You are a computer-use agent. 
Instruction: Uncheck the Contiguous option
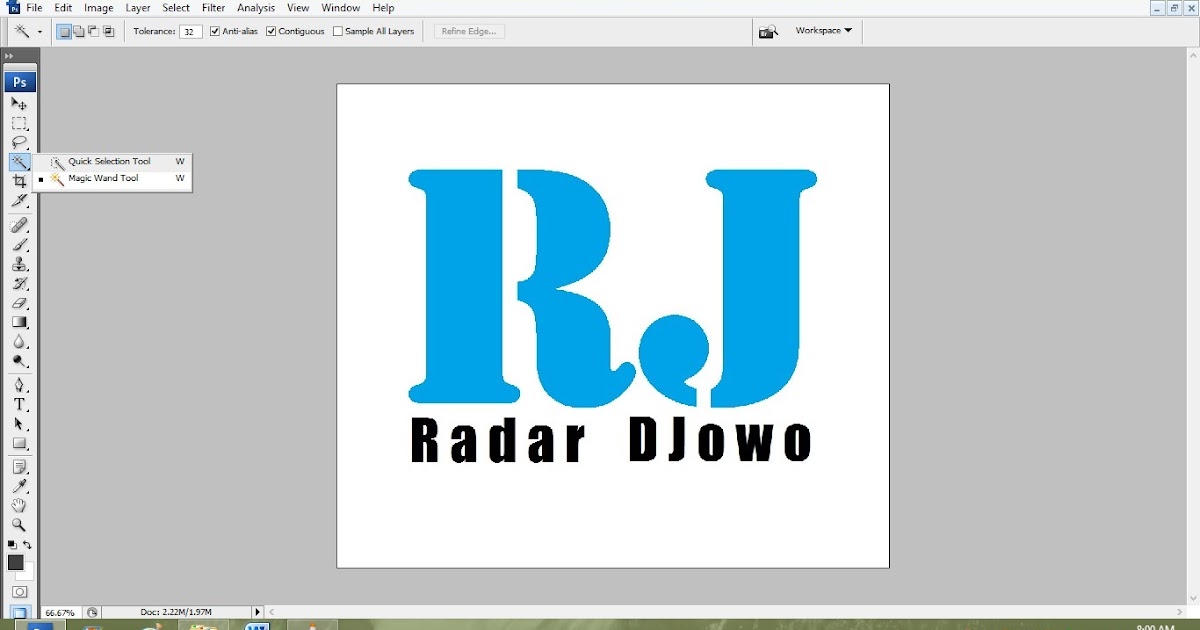click(270, 31)
